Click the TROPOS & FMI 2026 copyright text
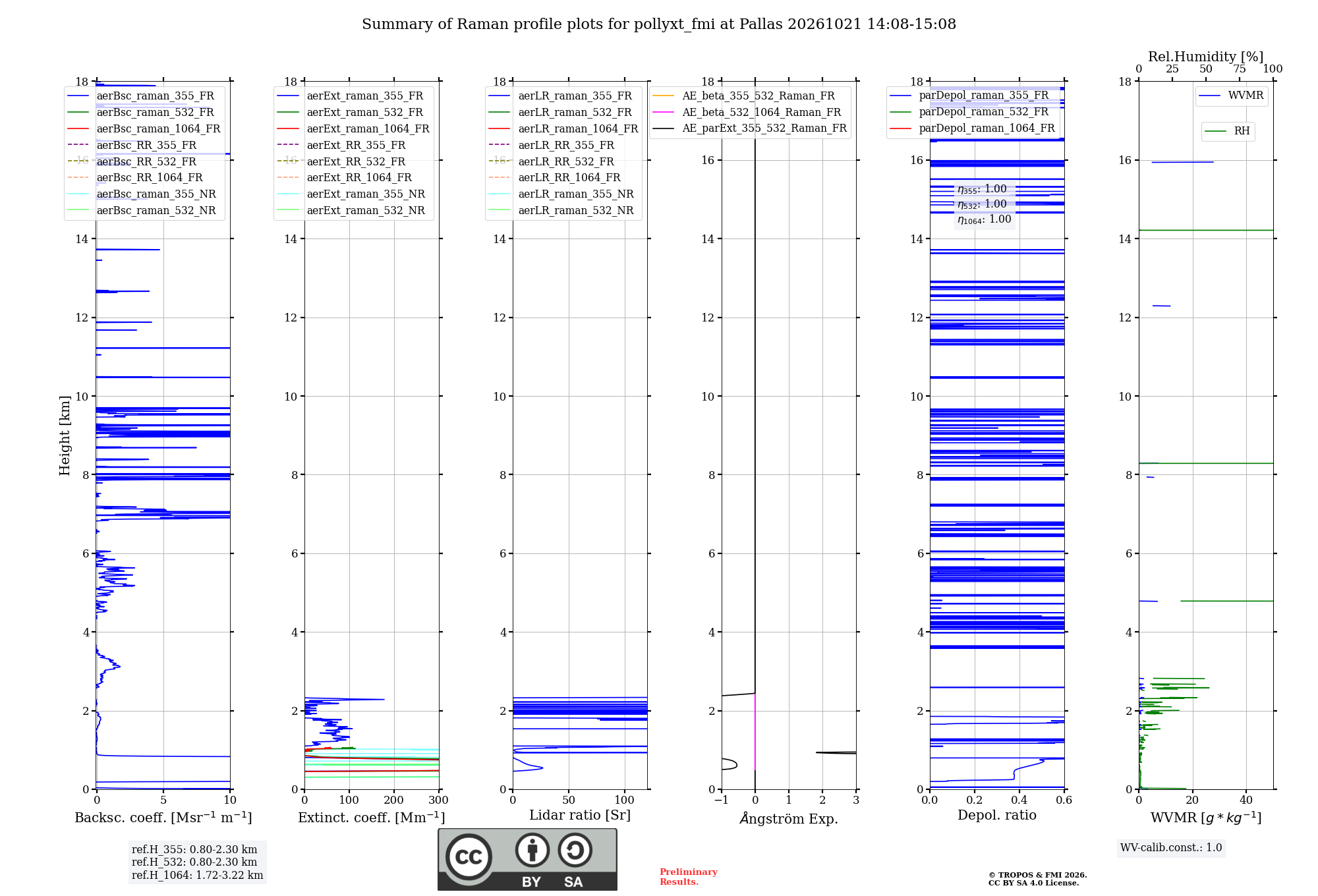Screen dimensions: 1318x896 click(x=1037, y=875)
